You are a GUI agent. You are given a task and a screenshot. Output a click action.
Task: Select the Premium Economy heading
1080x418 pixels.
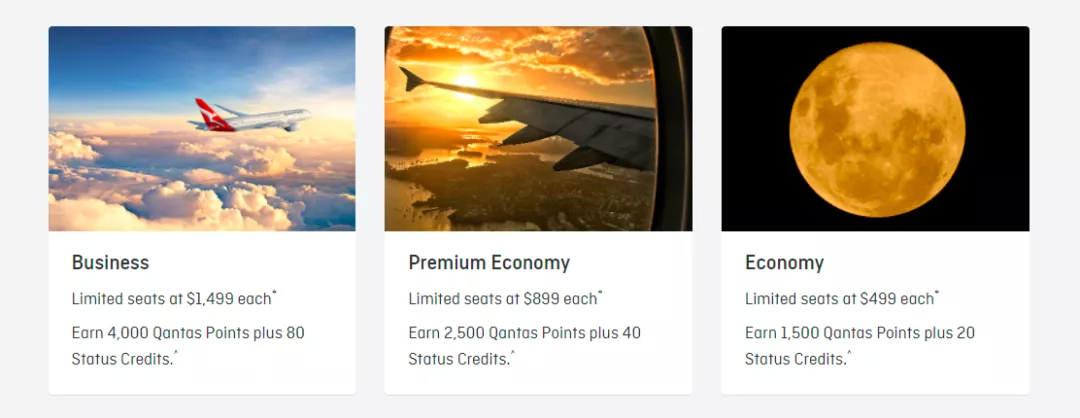(489, 262)
